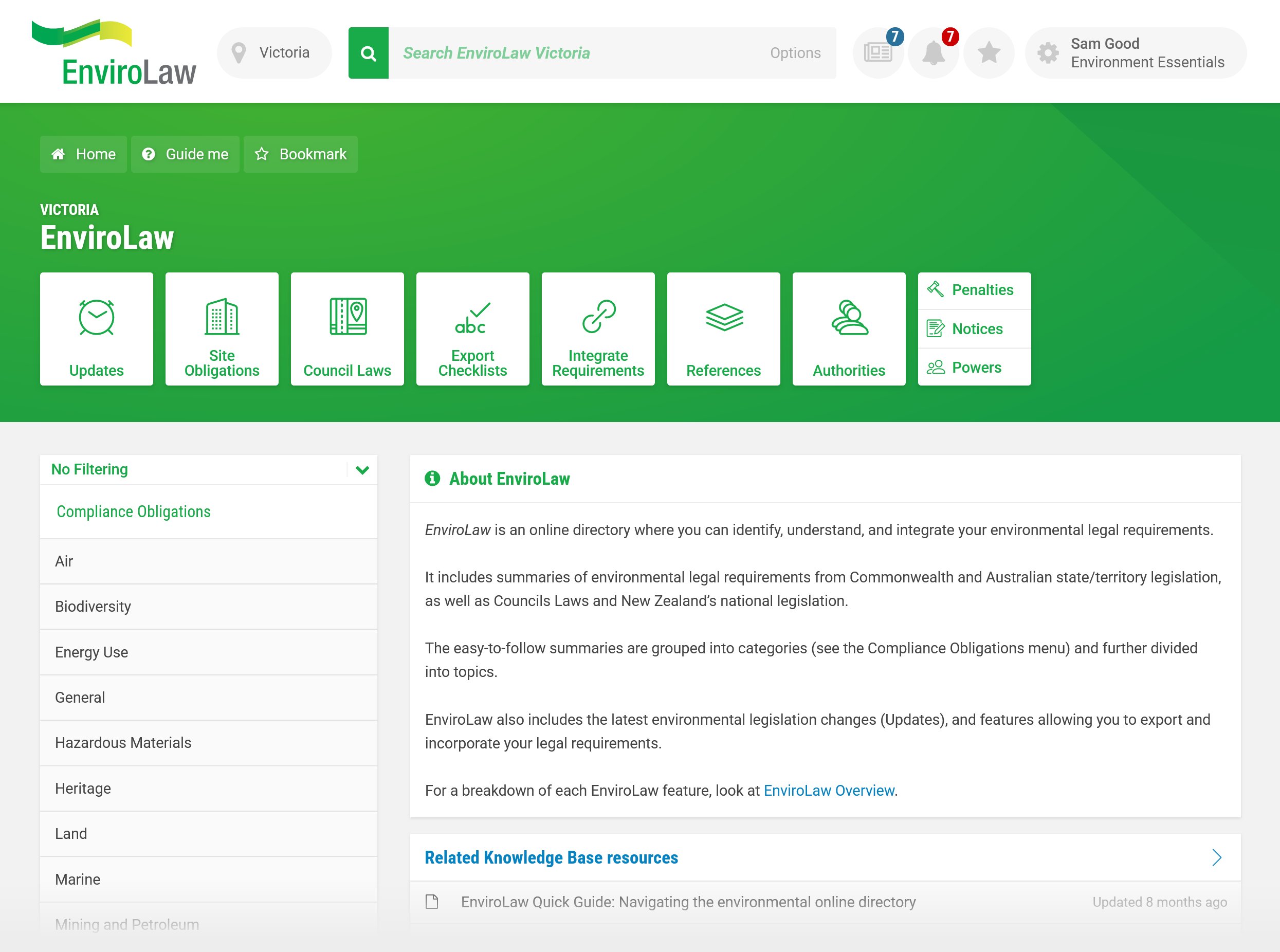Select Heritage category
1280x952 pixels.
[x=209, y=789]
